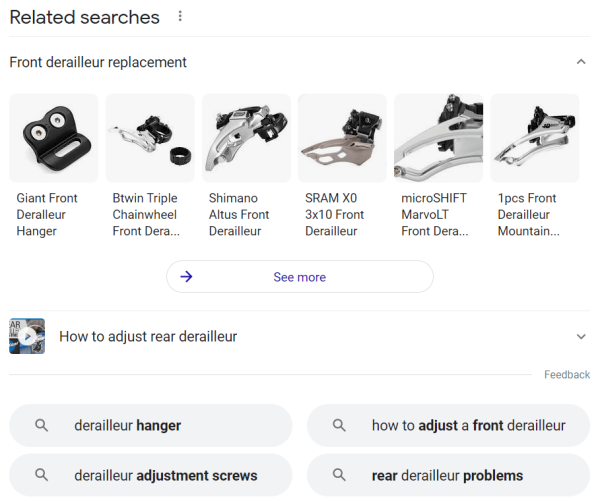
Task: Click the arrow icon in See more
Action: (186, 277)
